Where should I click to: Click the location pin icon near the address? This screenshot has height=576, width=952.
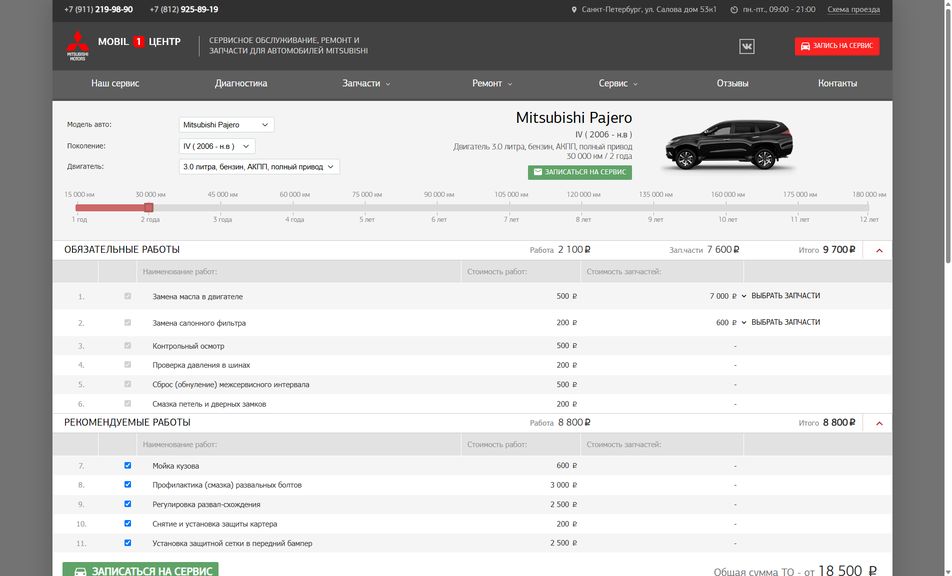point(574,10)
